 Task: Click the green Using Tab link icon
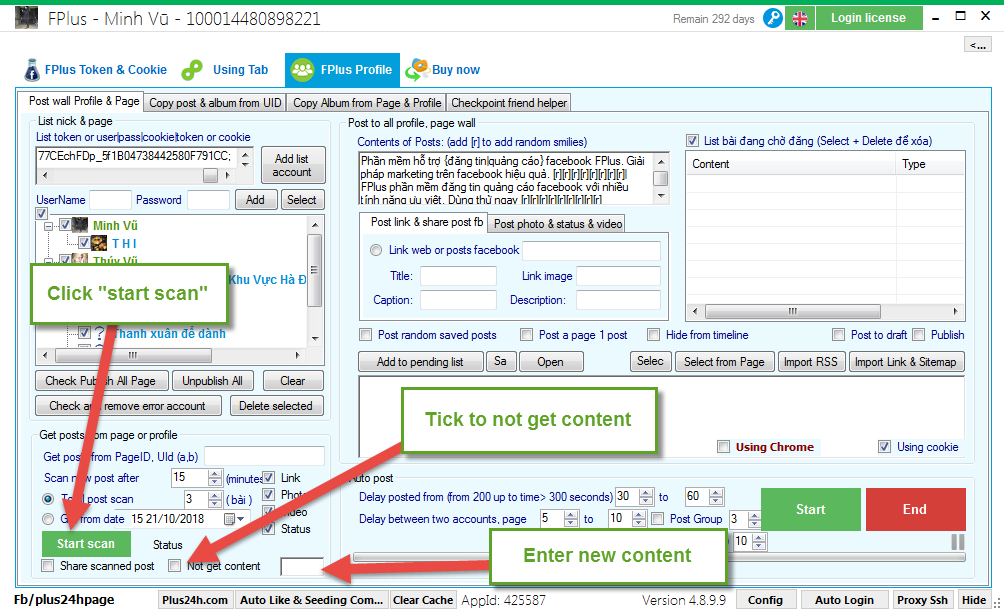pyautogui.click(x=192, y=70)
